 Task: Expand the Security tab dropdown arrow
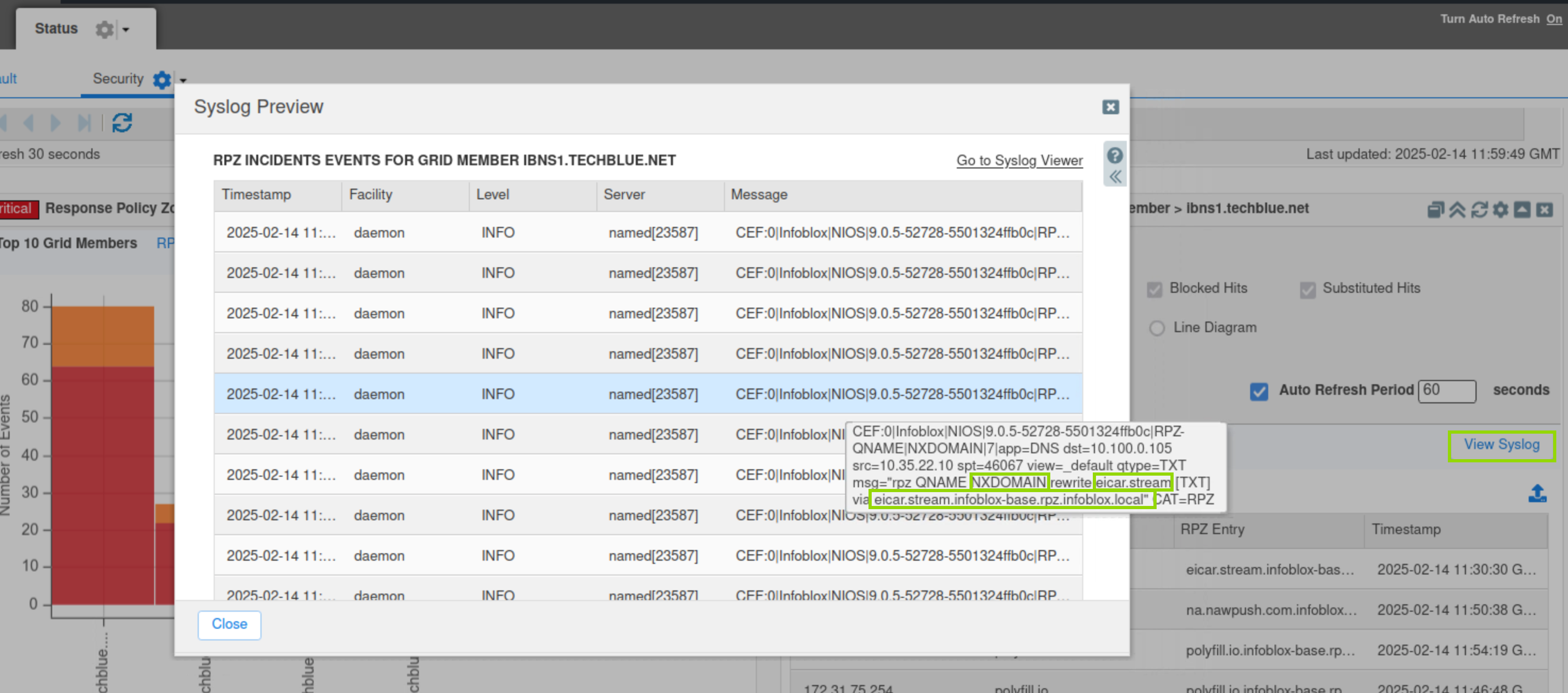(x=183, y=80)
